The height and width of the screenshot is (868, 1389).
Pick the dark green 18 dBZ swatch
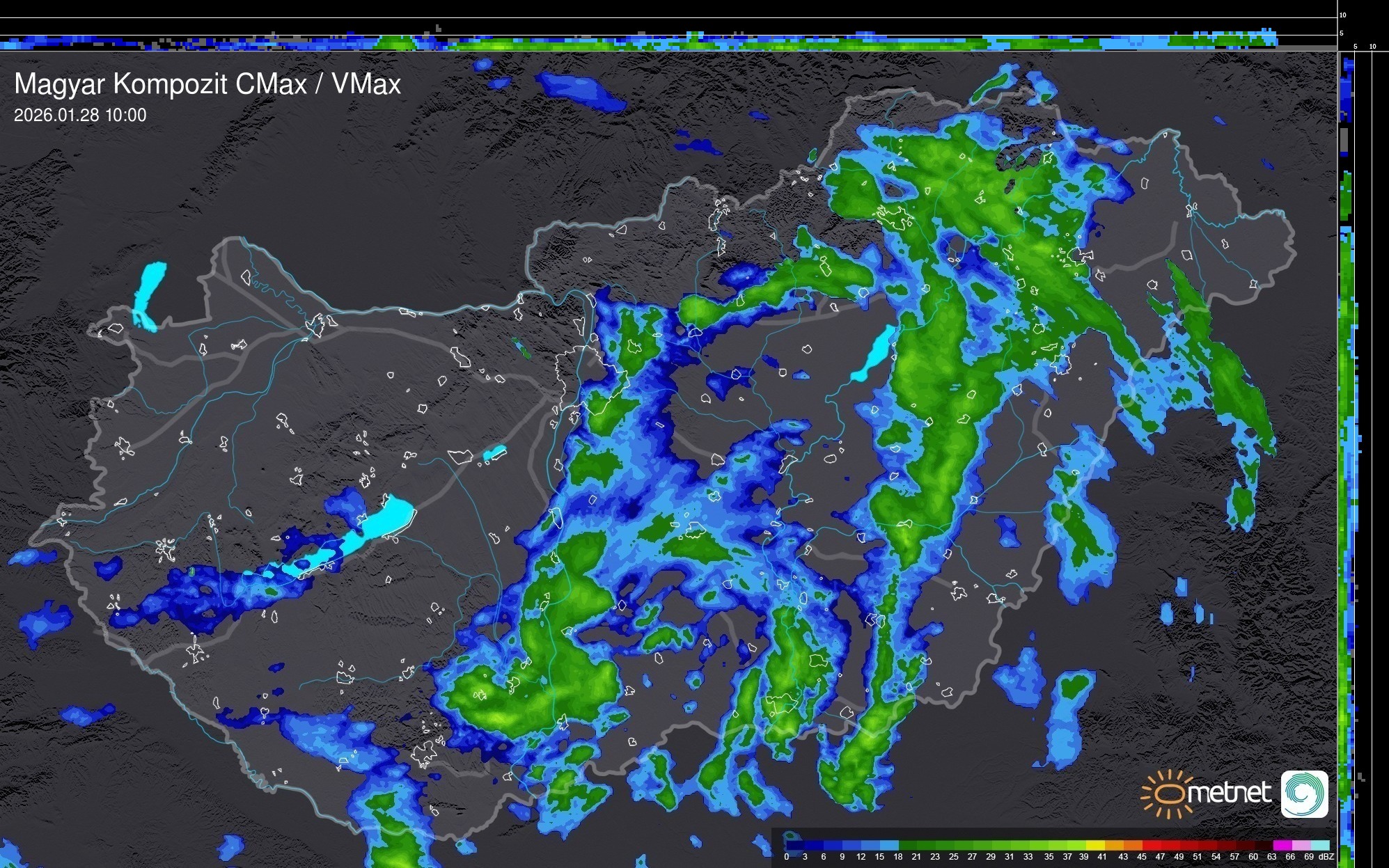[x=908, y=845]
